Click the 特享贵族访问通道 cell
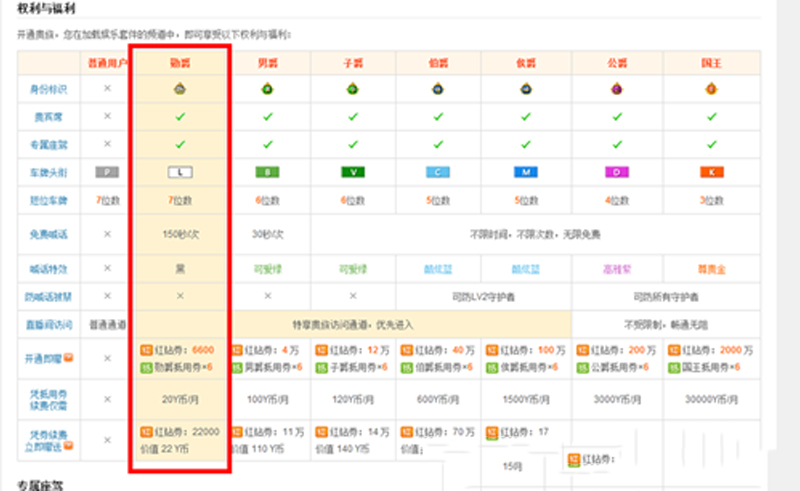Image resolution: width=800 pixels, height=491 pixels. (x=353, y=325)
